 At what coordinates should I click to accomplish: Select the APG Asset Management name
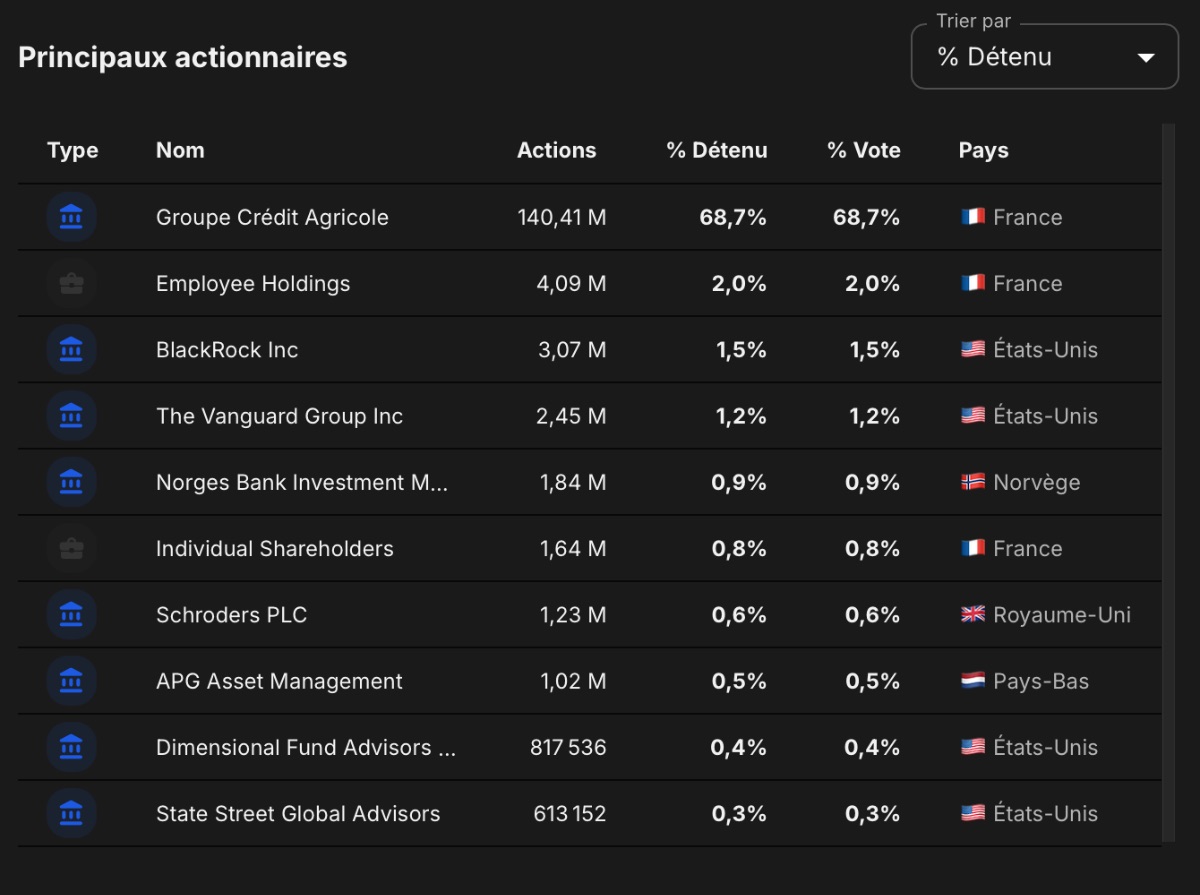pos(279,681)
